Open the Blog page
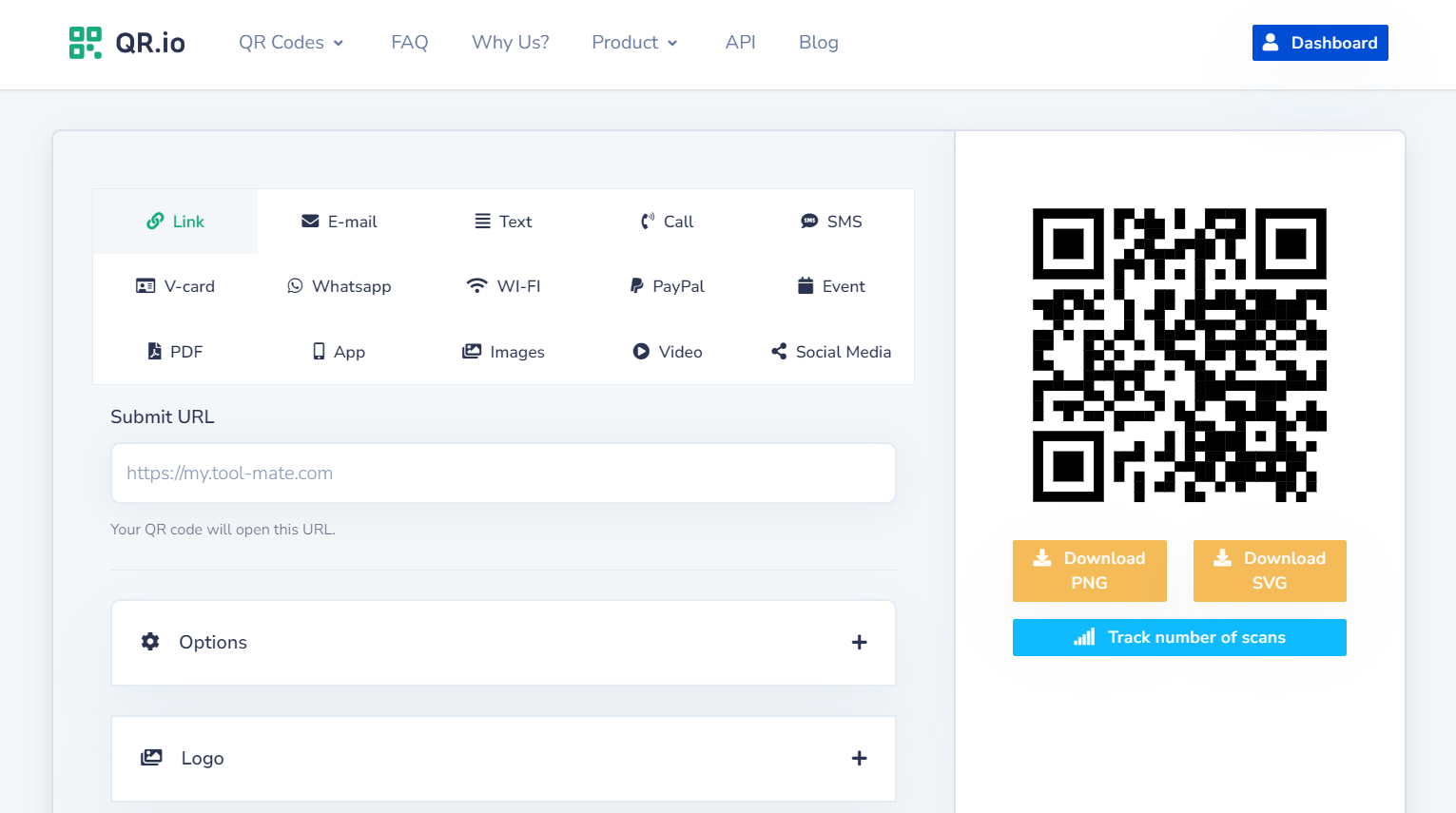The height and width of the screenshot is (813, 1456). 818,42
